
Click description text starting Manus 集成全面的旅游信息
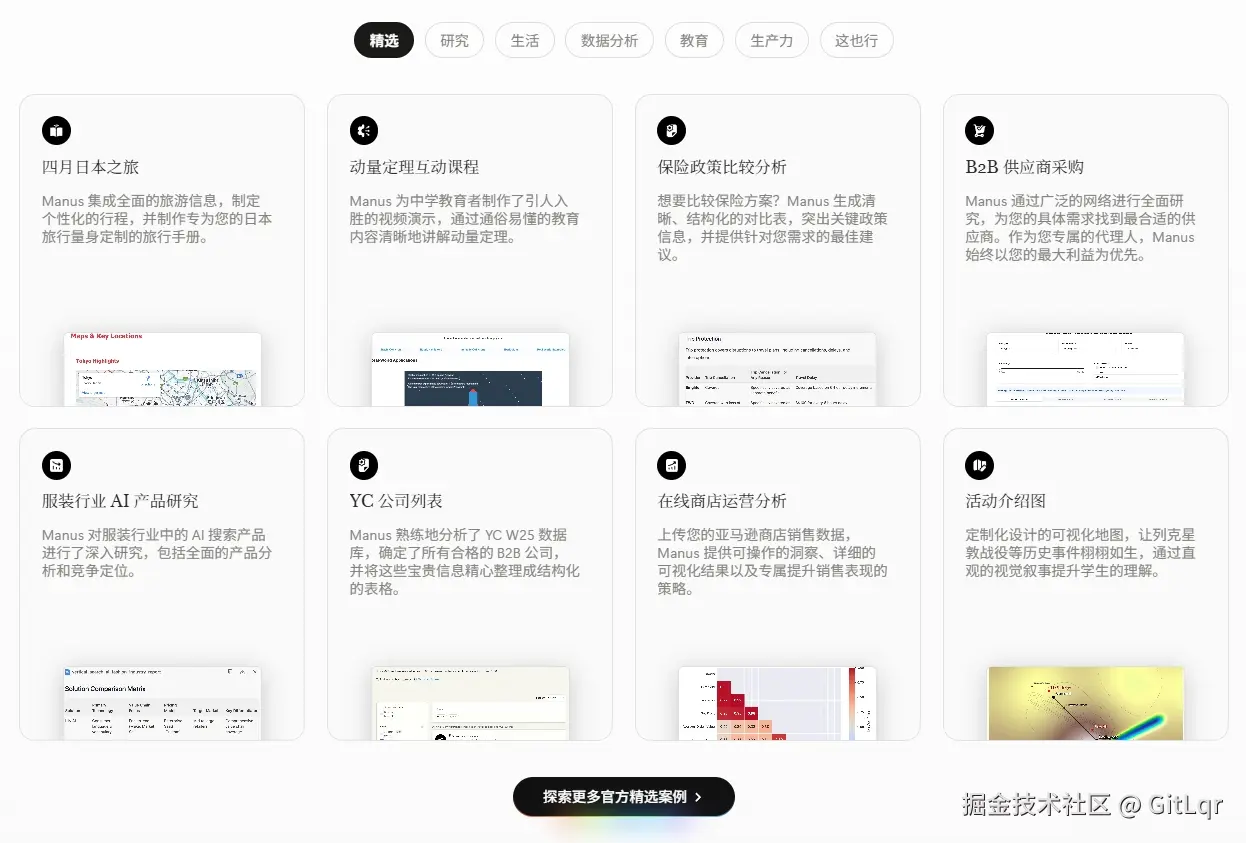pyautogui.click(x=157, y=219)
